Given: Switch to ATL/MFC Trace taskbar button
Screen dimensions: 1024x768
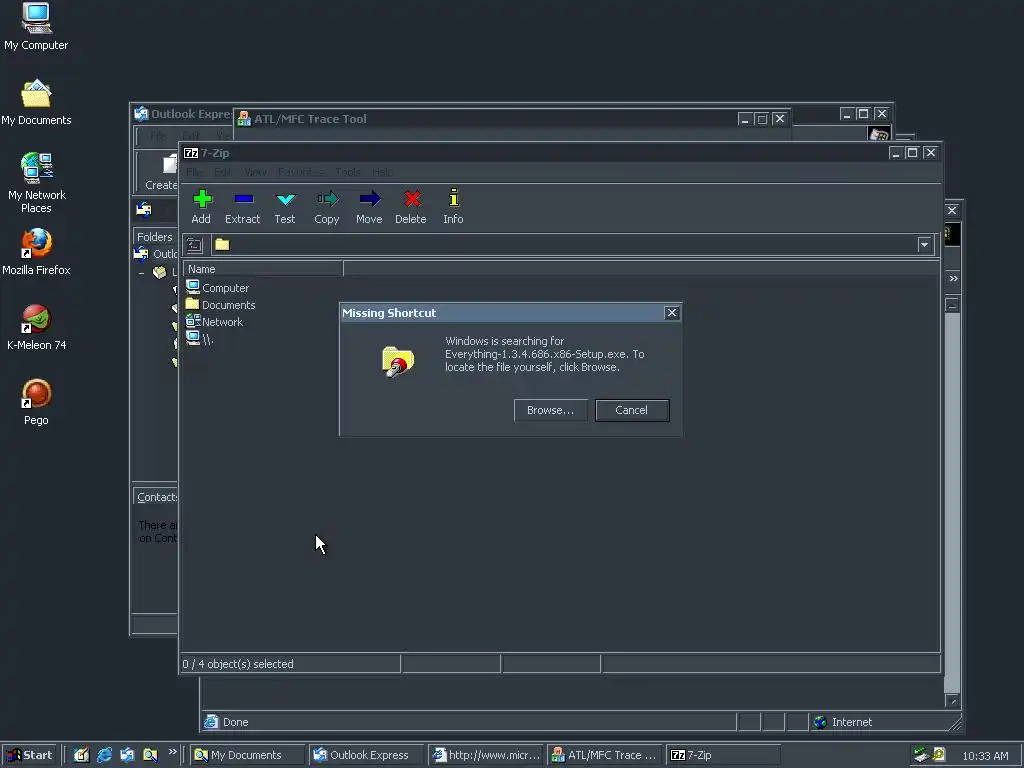Looking at the screenshot, I should pyautogui.click(x=605, y=755).
